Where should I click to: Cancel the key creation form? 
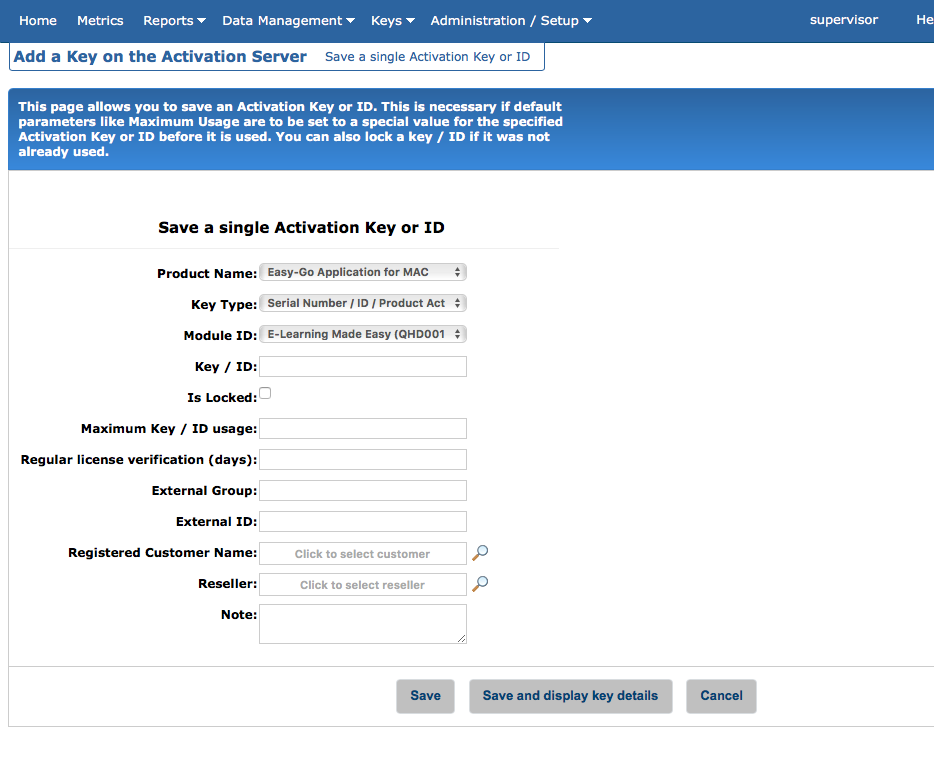[721, 696]
